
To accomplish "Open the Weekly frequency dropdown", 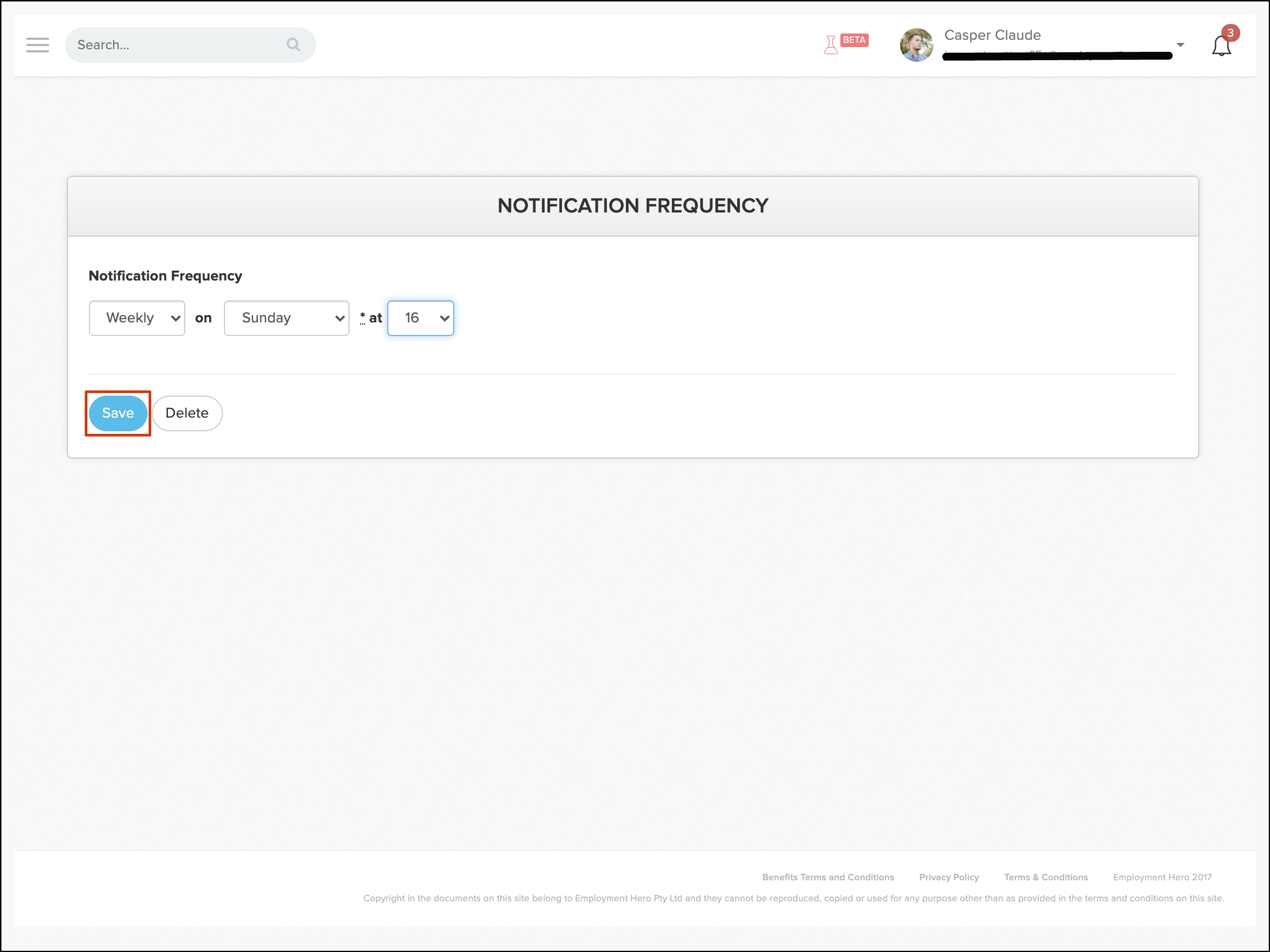I will pos(137,318).
